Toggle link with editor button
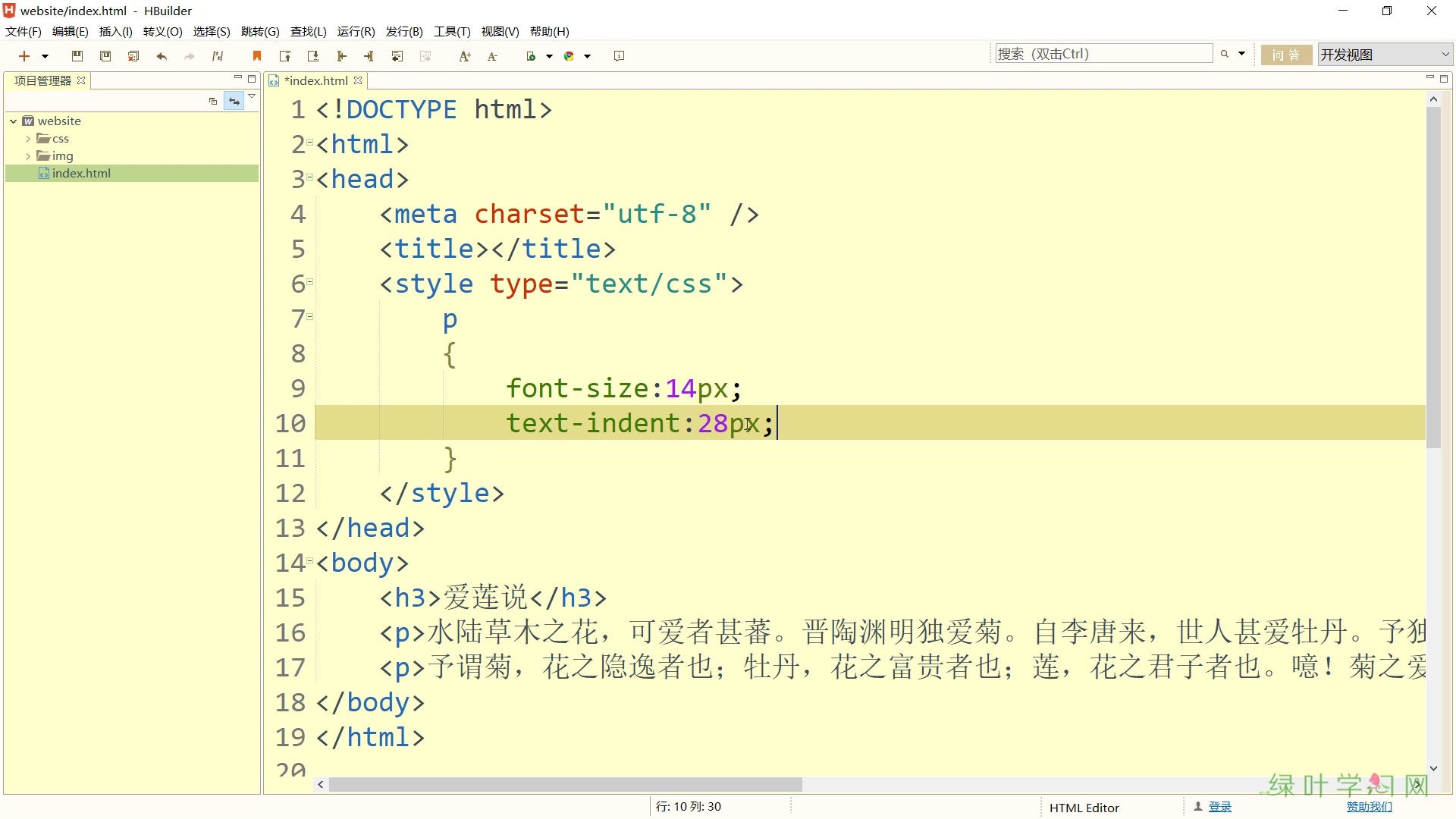 click(x=234, y=101)
